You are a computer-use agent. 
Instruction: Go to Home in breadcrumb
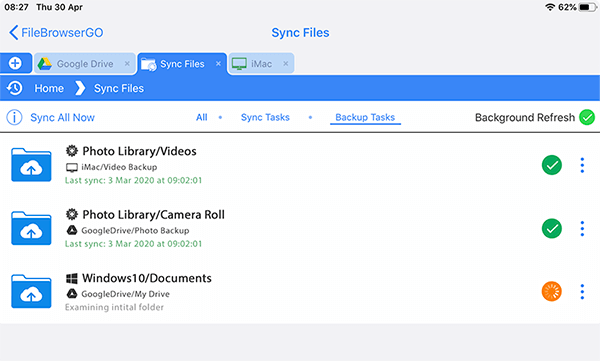coord(49,88)
